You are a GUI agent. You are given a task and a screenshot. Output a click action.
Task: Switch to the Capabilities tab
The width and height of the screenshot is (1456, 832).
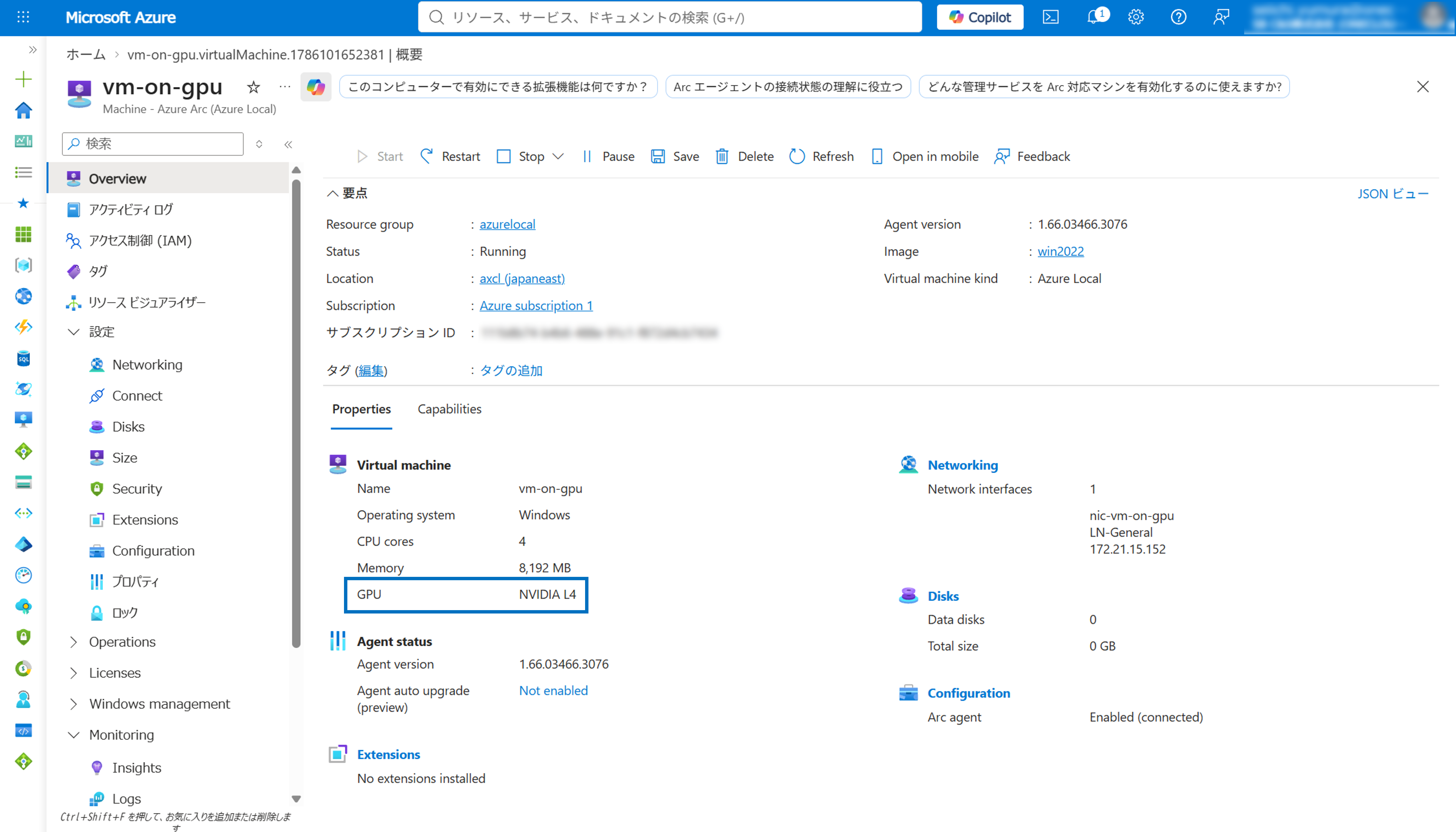tap(449, 408)
